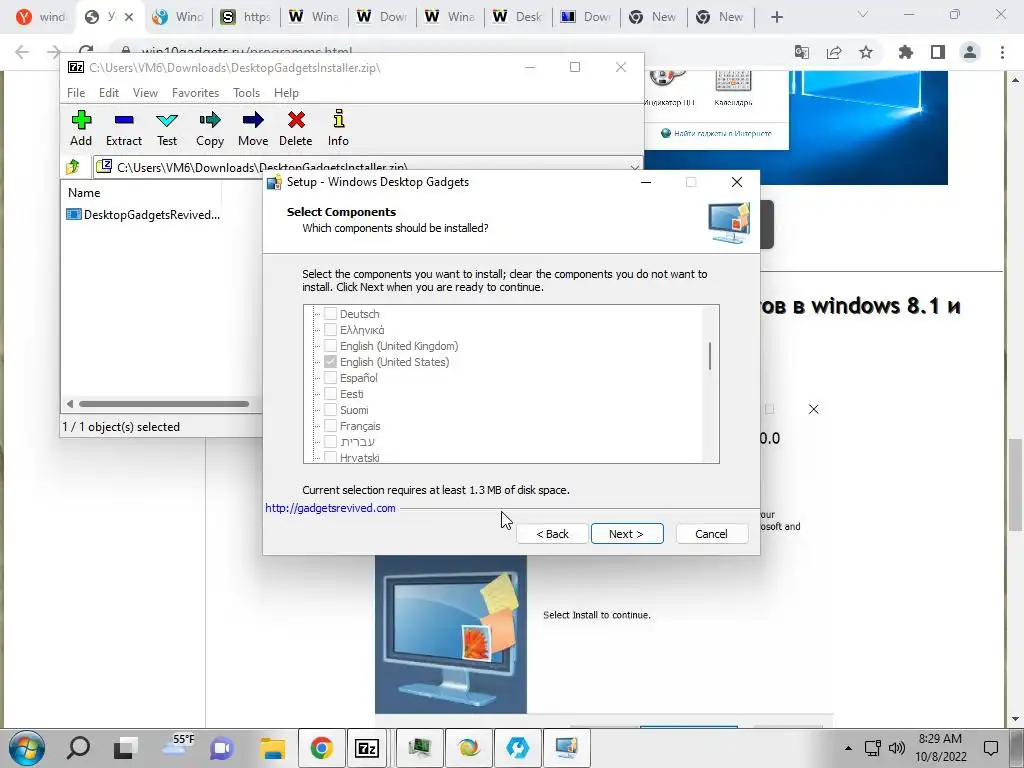Viewport: 1024px width, 768px height.
Task: Open Chrome extensions puzzle icon
Action: 905,52
